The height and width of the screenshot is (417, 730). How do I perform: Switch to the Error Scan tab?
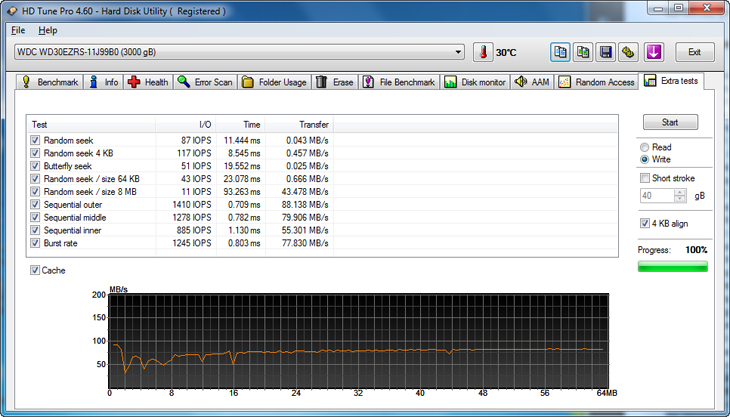coord(204,82)
